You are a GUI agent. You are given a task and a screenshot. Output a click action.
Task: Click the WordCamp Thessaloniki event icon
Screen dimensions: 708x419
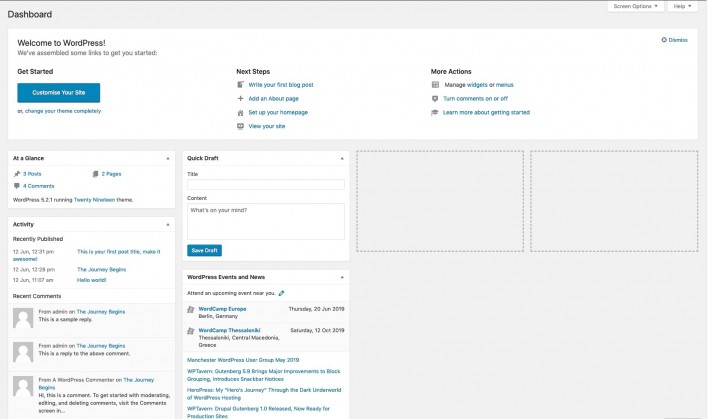(191, 331)
